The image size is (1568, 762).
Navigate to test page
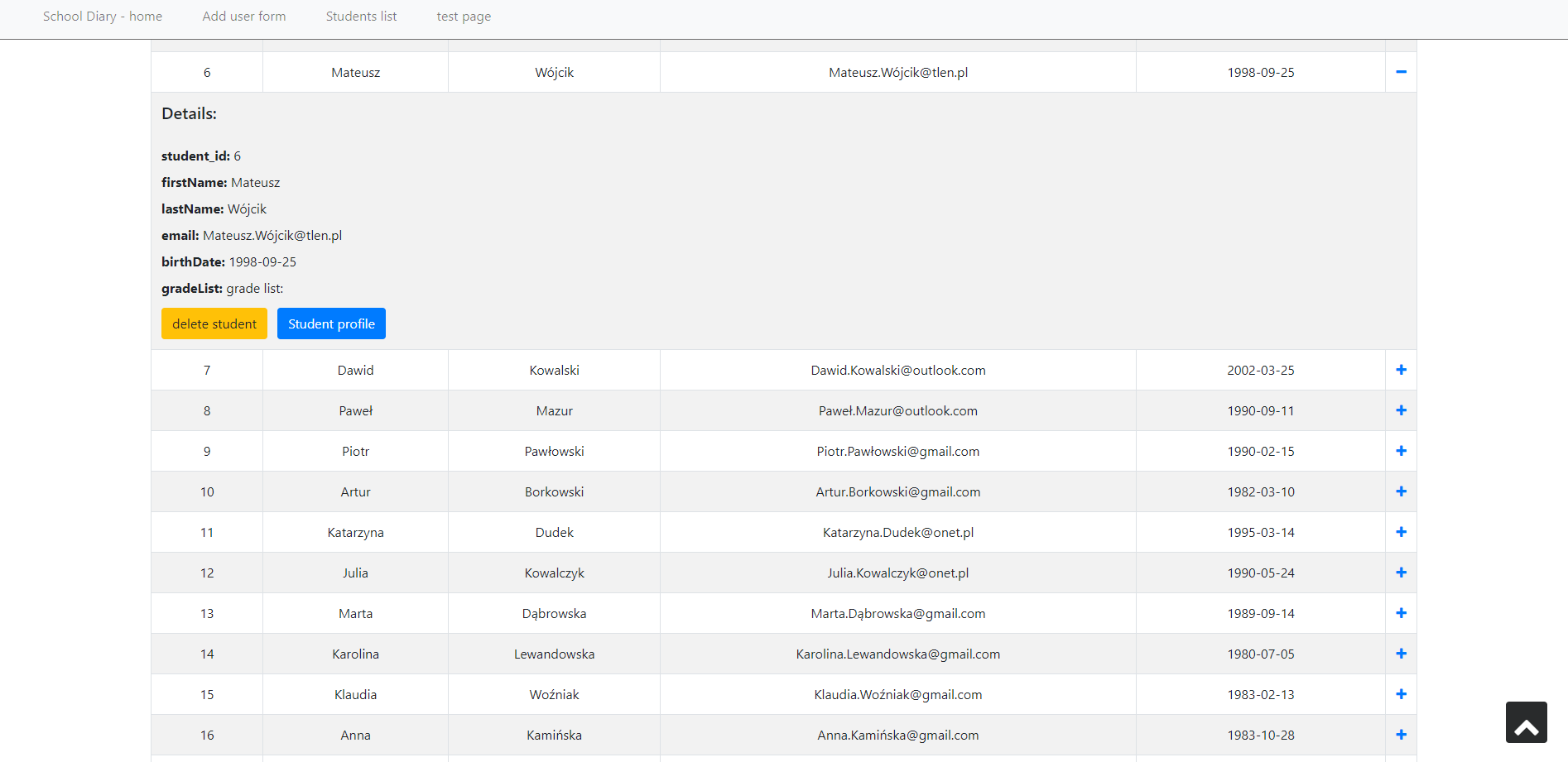click(464, 17)
